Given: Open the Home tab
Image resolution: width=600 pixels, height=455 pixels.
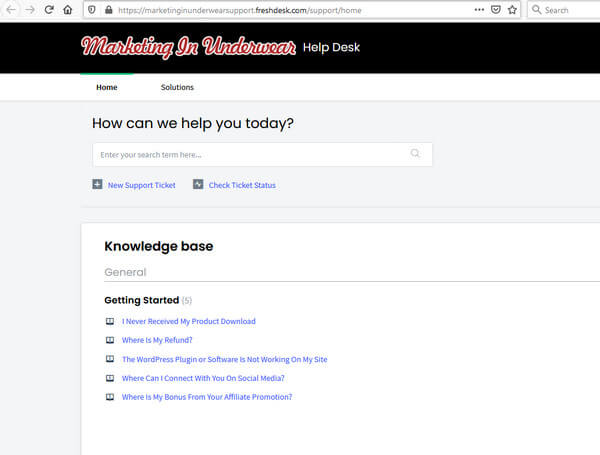Looking at the screenshot, I should [x=107, y=87].
